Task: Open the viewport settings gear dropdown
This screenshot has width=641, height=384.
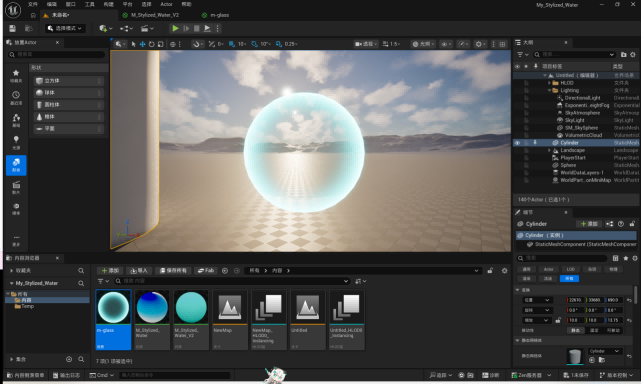Action: [x=480, y=44]
